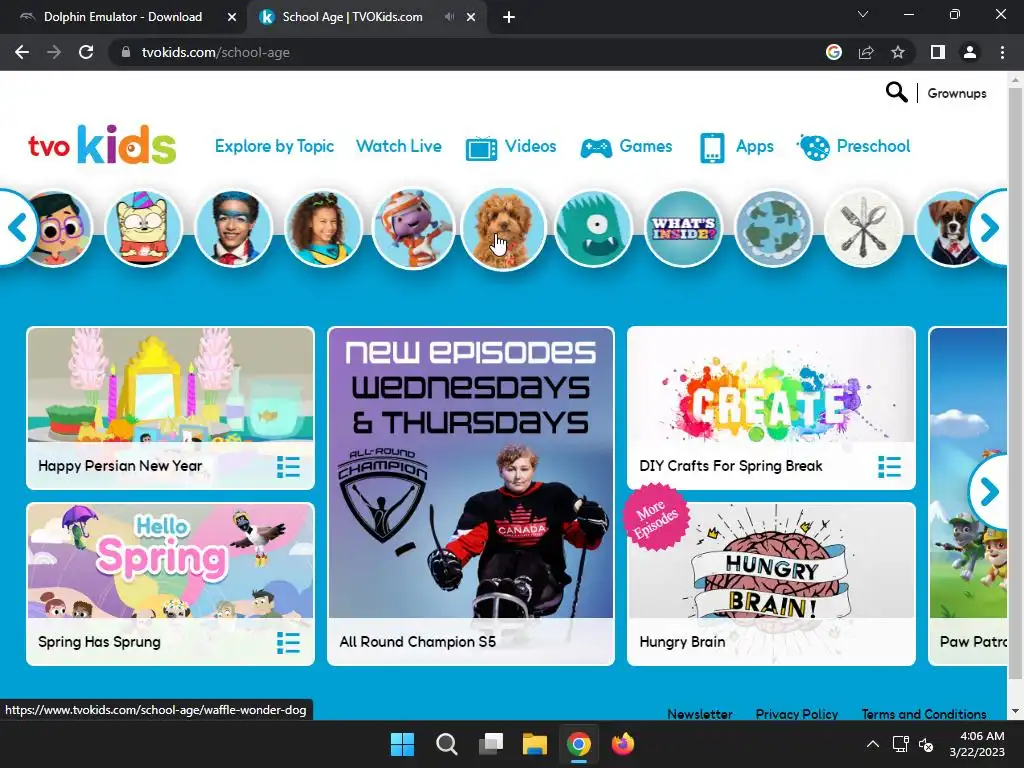The height and width of the screenshot is (768, 1024).
Task: Open the Paw Patrol card
Action: (968, 496)
